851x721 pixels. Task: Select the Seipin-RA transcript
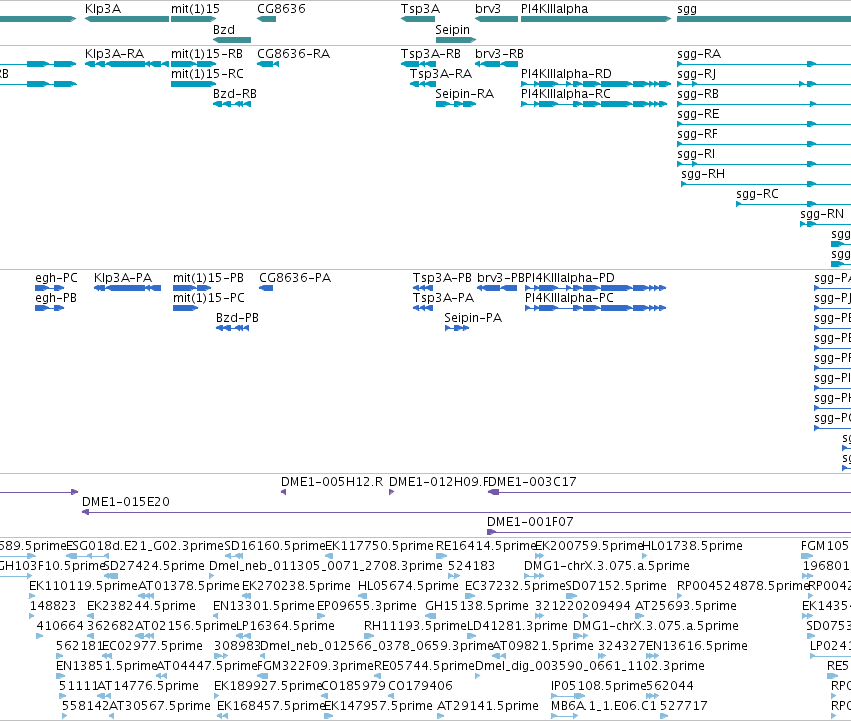pyautogui.click(x=455, y=104)
